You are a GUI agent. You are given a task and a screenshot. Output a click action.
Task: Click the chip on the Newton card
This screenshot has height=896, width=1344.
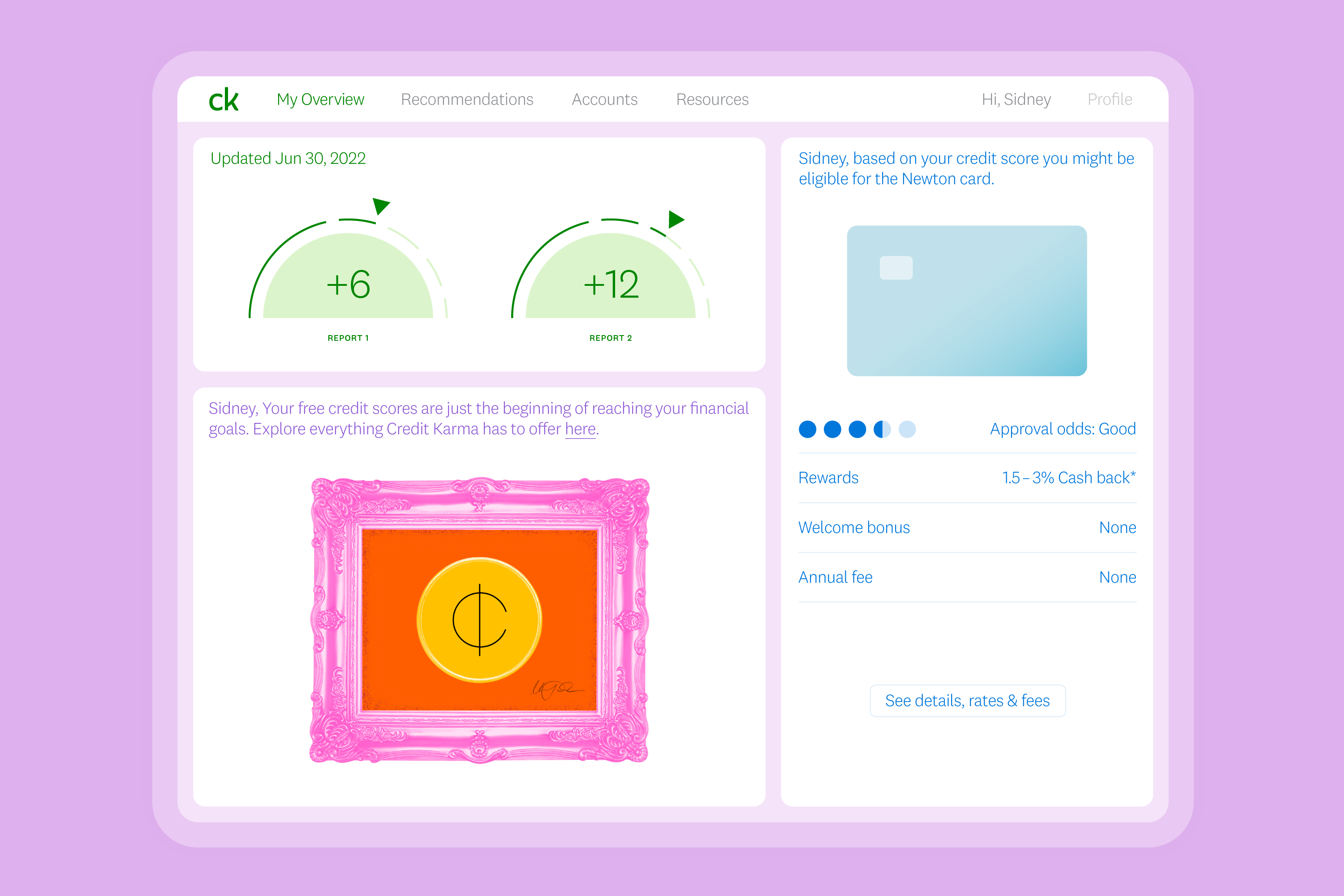(x=896, y=267)
